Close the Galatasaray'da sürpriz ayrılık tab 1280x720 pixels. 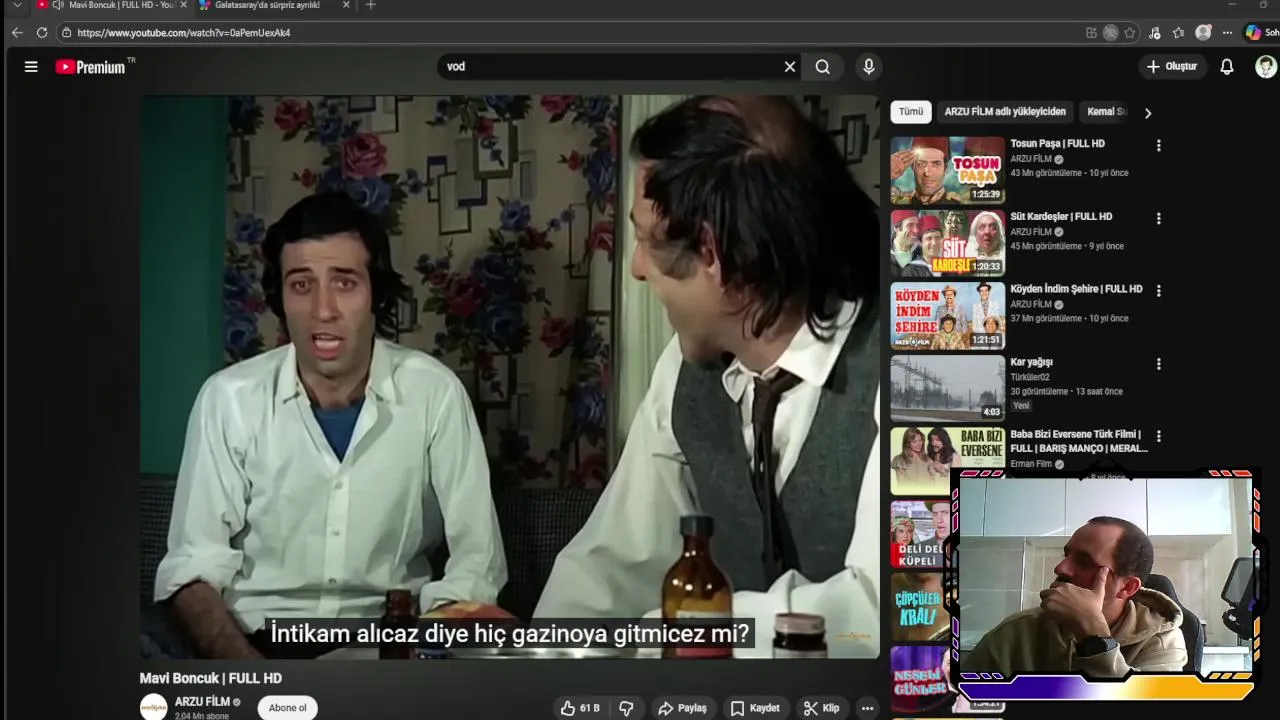click(x=346, y=5)
